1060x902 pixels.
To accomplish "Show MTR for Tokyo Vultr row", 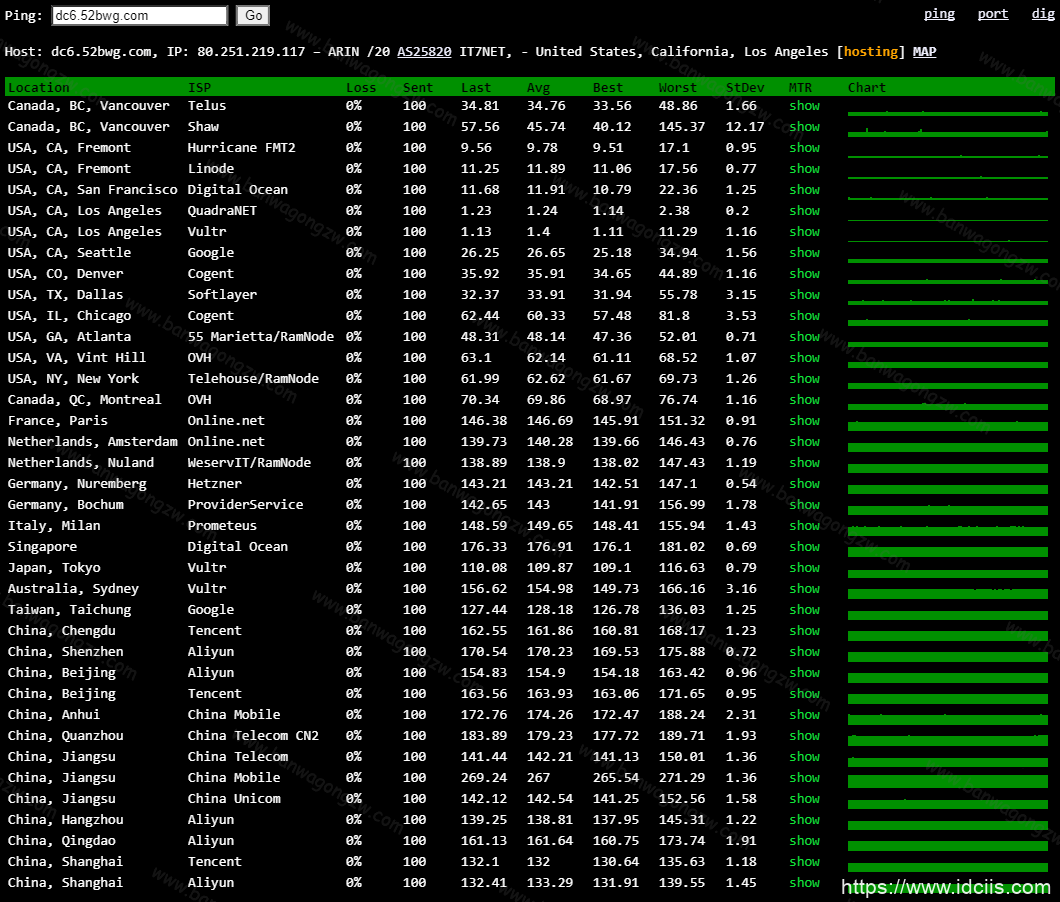I will [x=804, y=568].
